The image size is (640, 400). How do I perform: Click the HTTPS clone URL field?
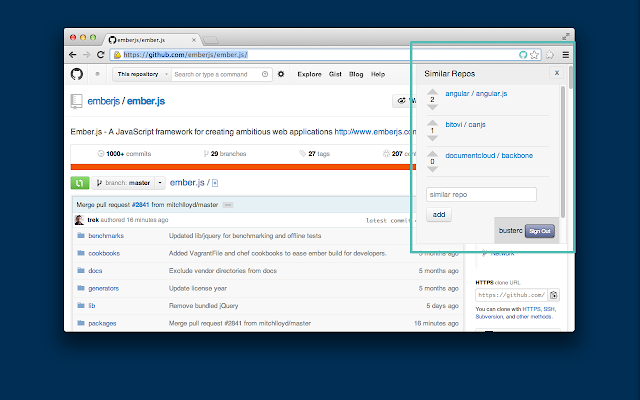[512, 295]
